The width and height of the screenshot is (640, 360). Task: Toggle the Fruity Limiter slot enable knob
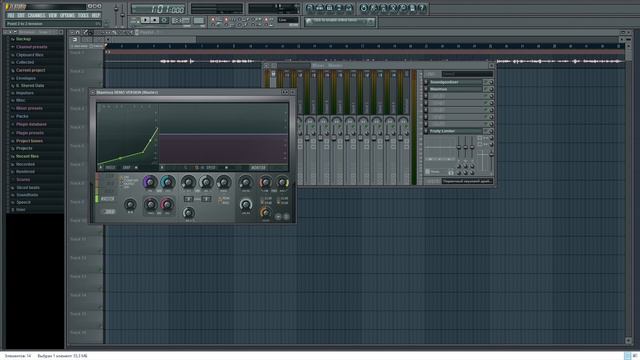click(x=491, y=131)
